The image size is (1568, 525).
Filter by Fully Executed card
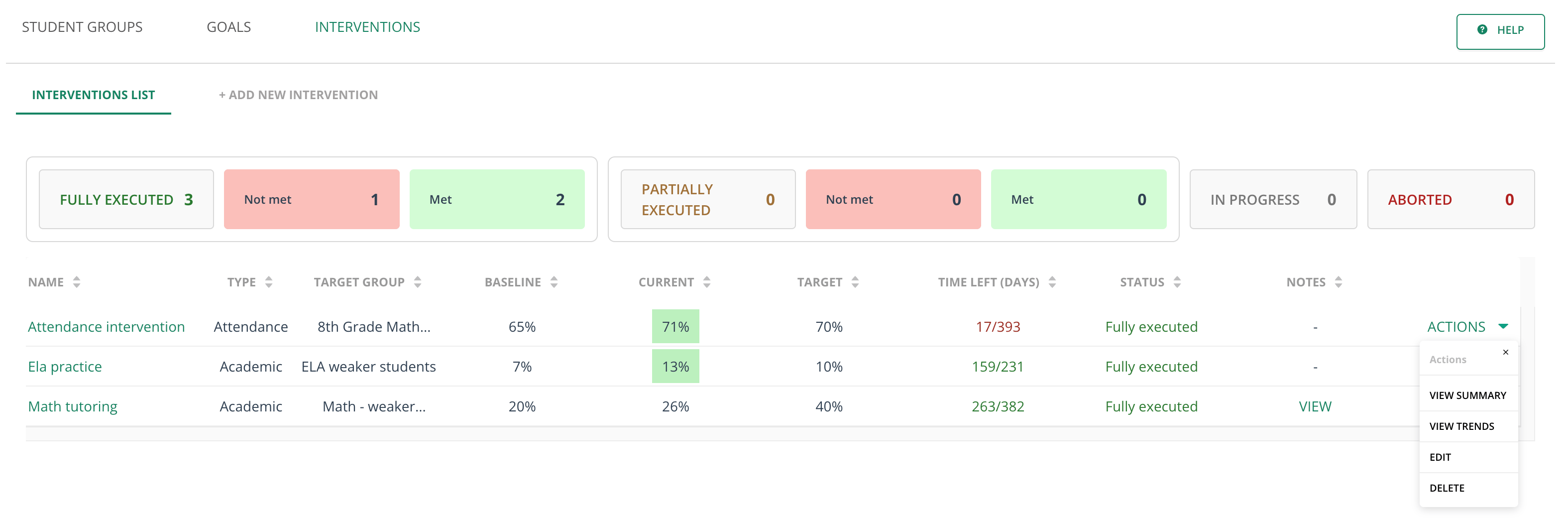126,200
